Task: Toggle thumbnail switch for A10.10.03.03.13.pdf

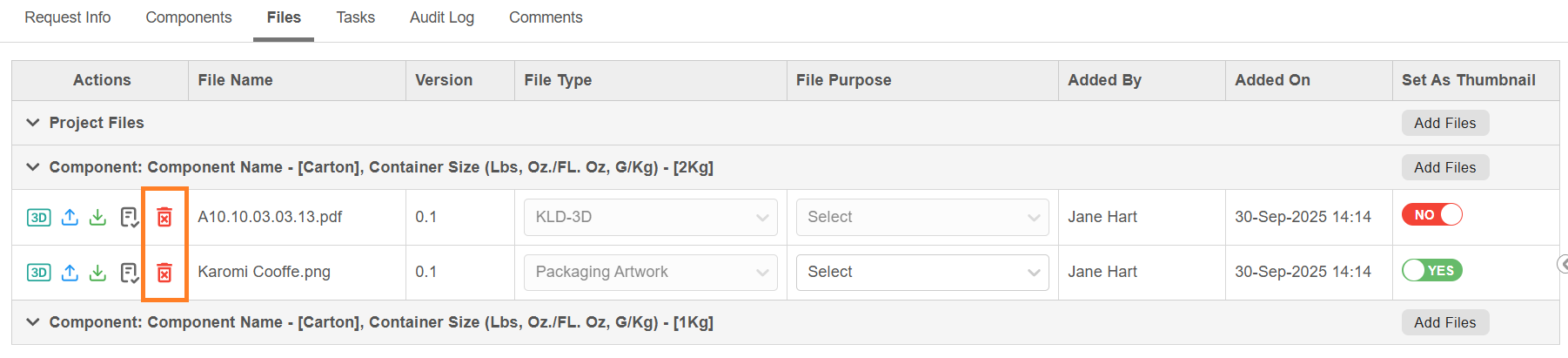Action: click(x=1431, y=215)
